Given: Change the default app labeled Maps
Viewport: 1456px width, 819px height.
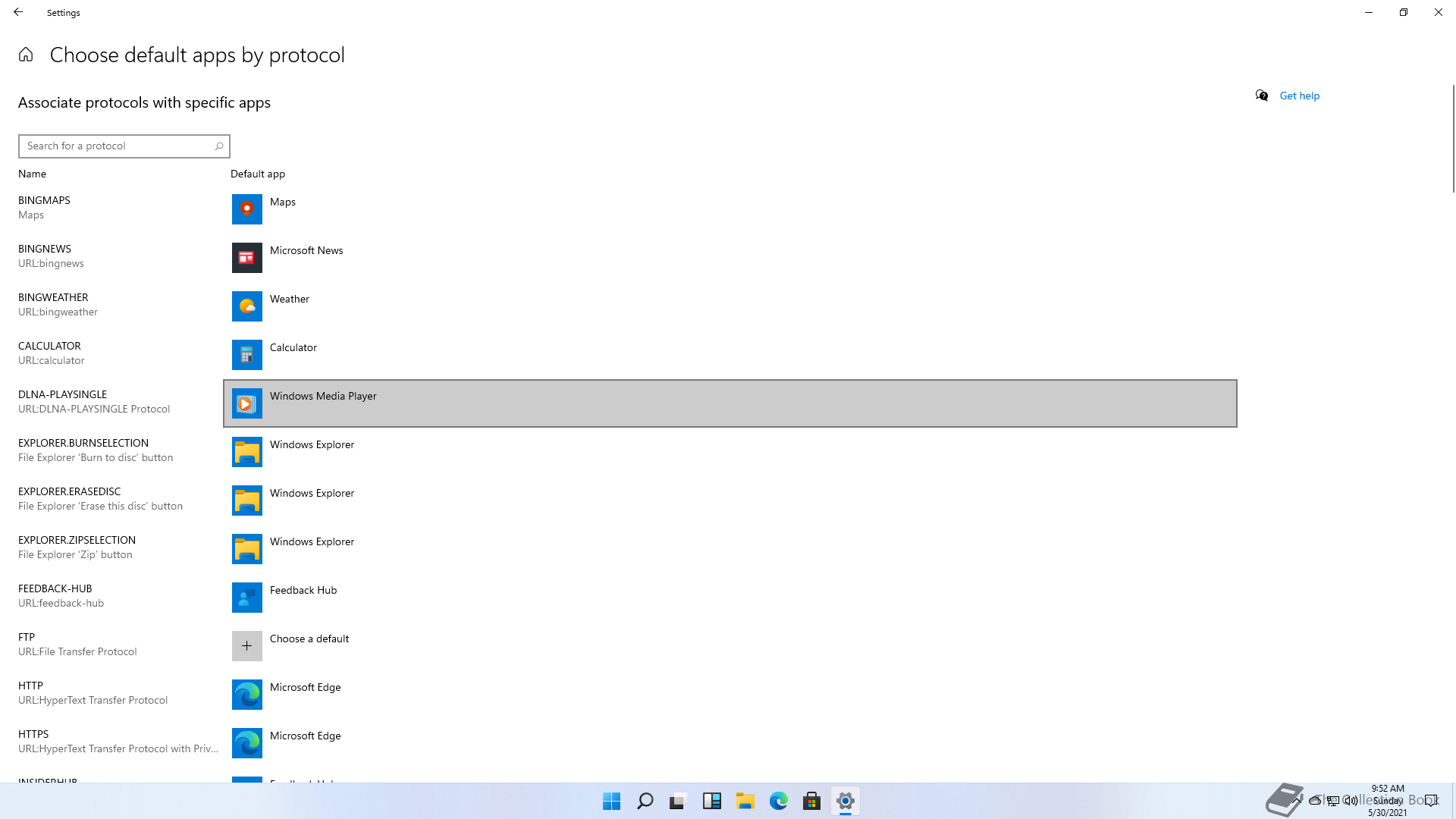Looking at the screenshot, I should pyautogui.click(x=283, y=202).
